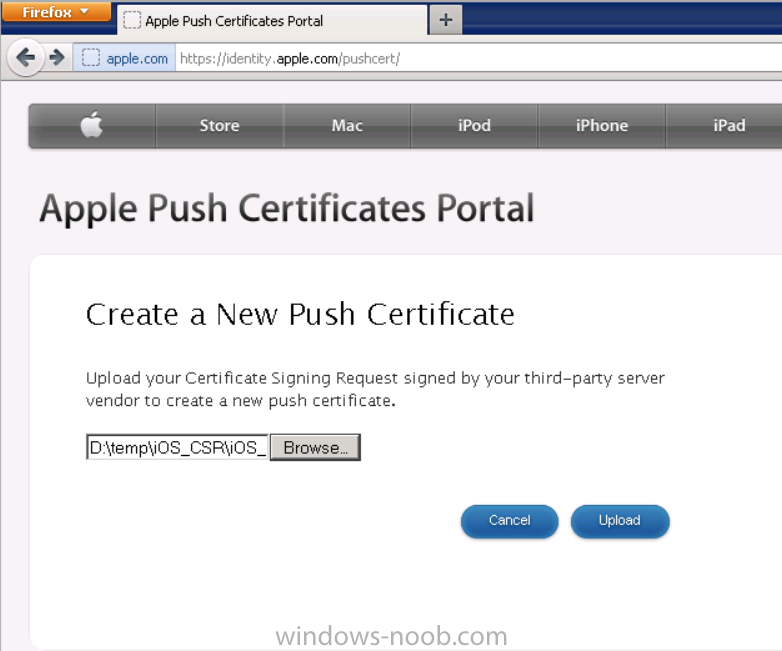Cancel the push certificate creation

(509, 521)
